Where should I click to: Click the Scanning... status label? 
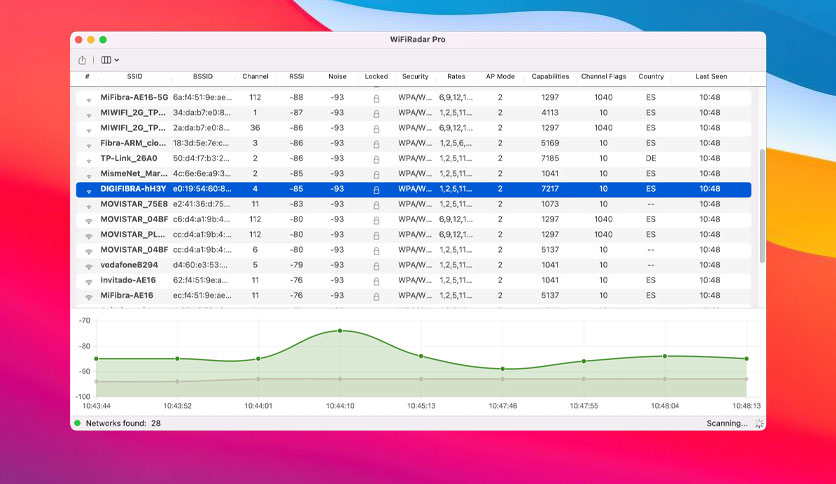point(727,423)
